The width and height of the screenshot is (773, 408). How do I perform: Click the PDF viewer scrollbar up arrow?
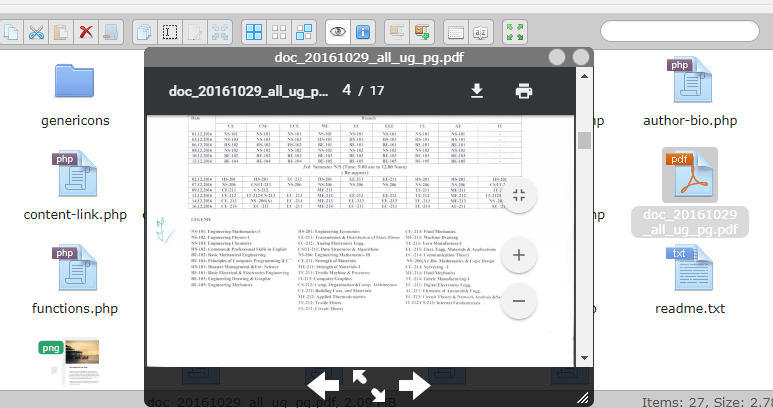[x=584, y=76]
